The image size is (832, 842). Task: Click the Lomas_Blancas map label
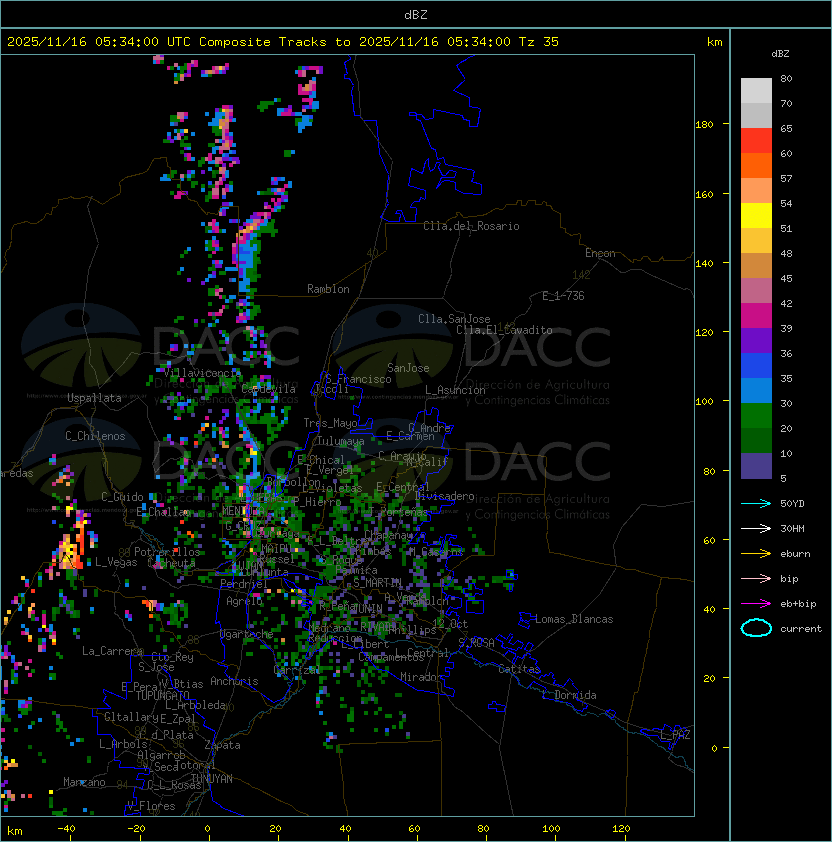pos(574,619)
